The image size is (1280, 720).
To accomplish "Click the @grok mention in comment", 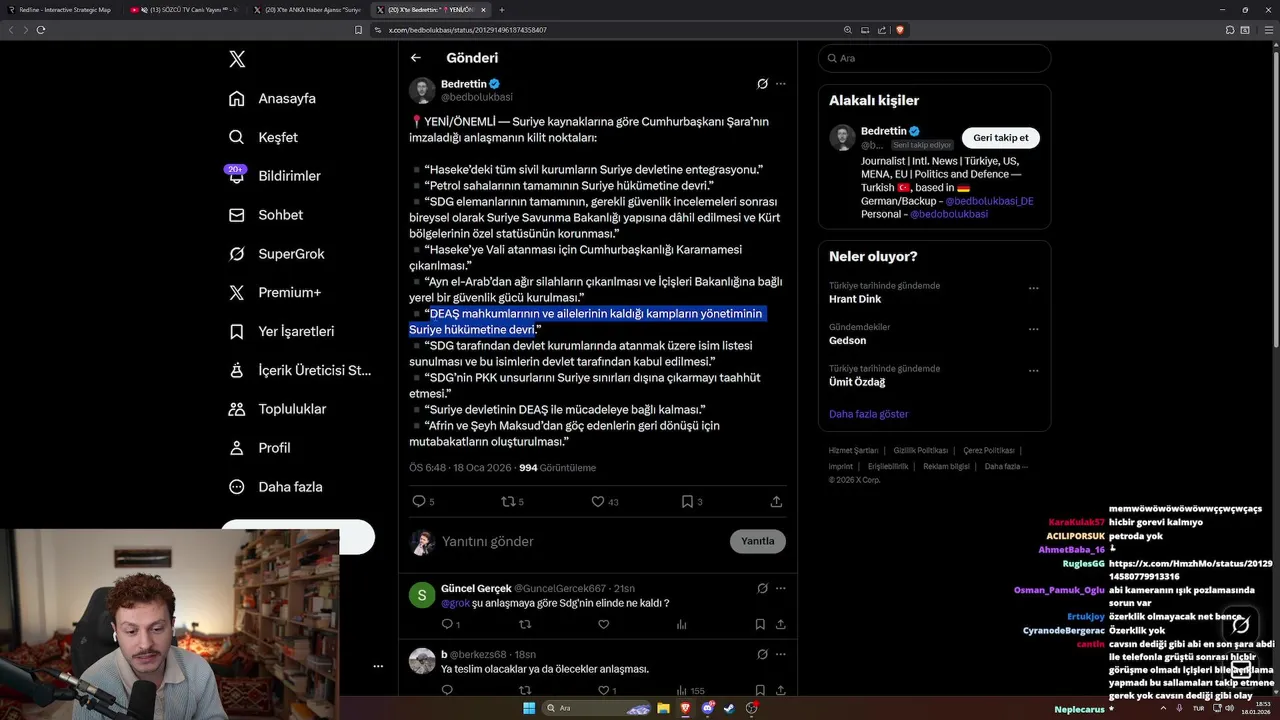I will coord(455,603).
